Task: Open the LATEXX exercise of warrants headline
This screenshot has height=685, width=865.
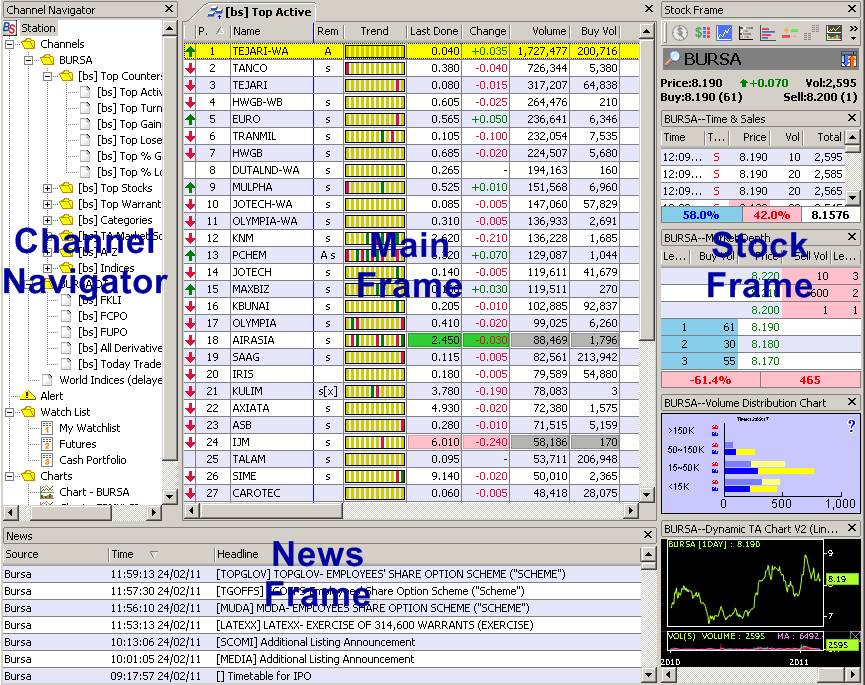Action: [375, 625]
